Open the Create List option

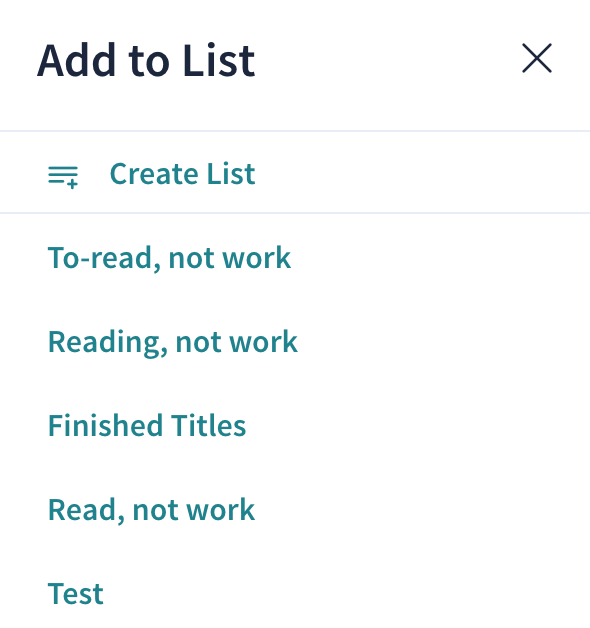(295, 173)
